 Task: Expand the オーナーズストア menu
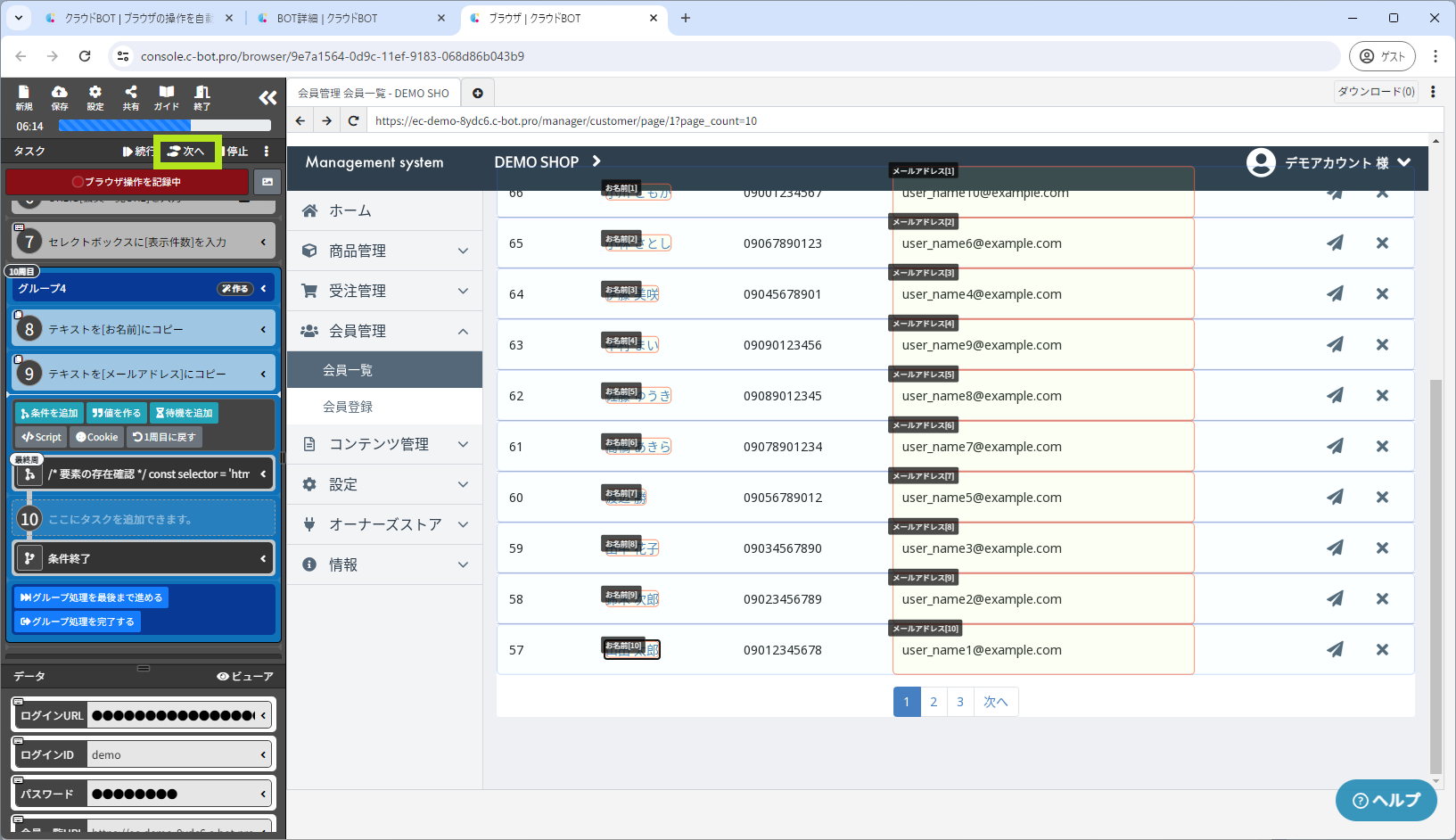point(385,524)
